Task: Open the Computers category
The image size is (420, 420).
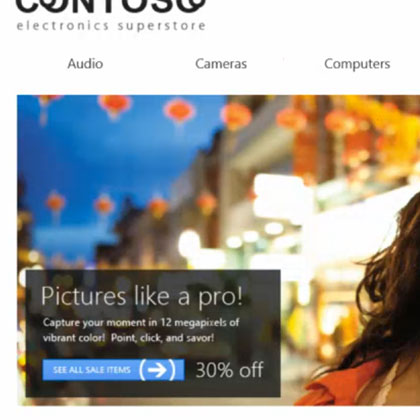Action: (357, 64)
